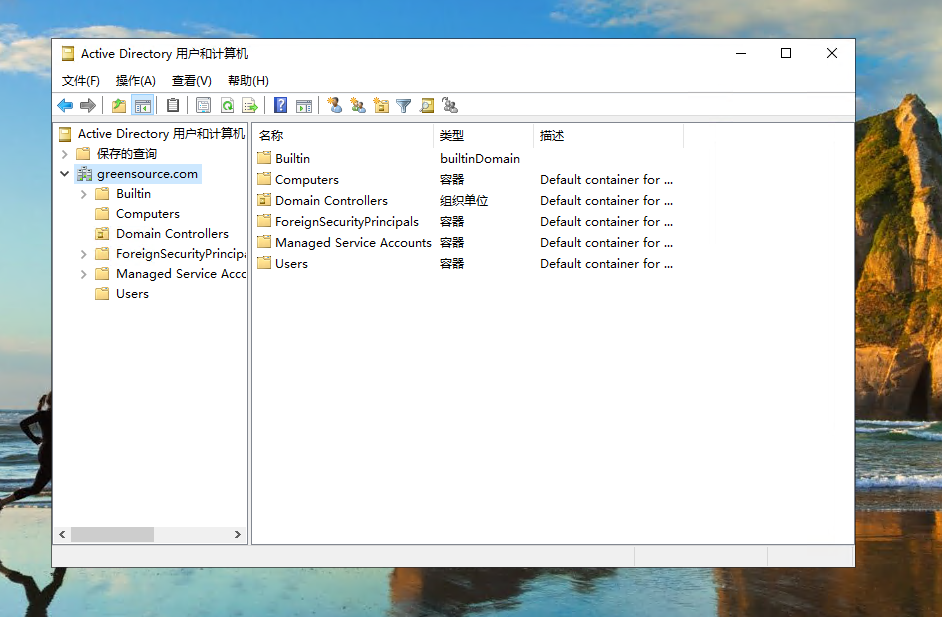
Task: Click the window title bar app icon
Action: pyautogui.click(x=68, y=54)
